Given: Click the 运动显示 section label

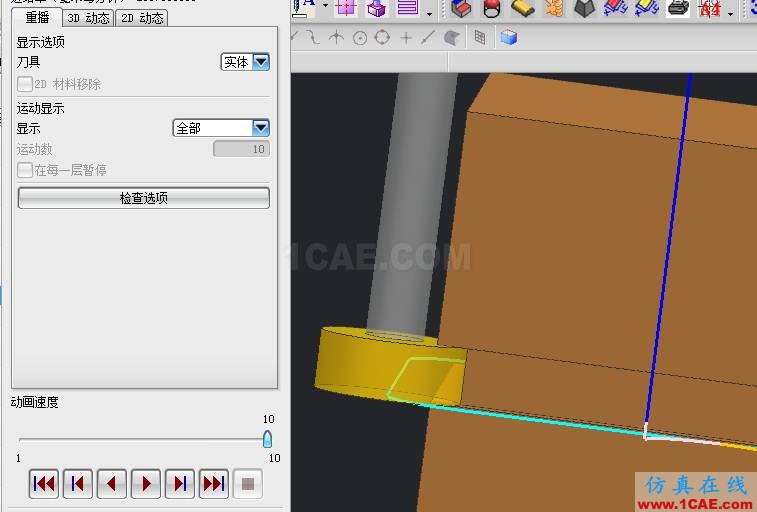Looking at the screenshot, I should click(41, 108).
